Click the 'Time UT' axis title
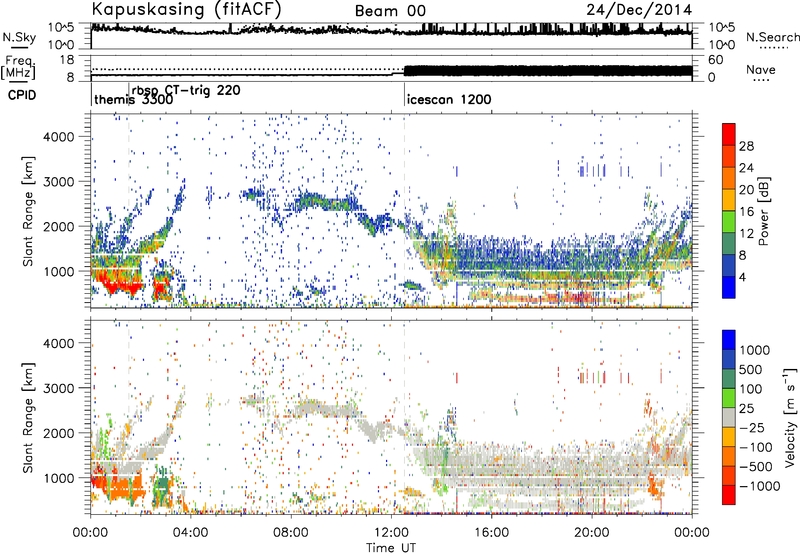The height and width of the screenshot is (554, 800). click(391, 548)
